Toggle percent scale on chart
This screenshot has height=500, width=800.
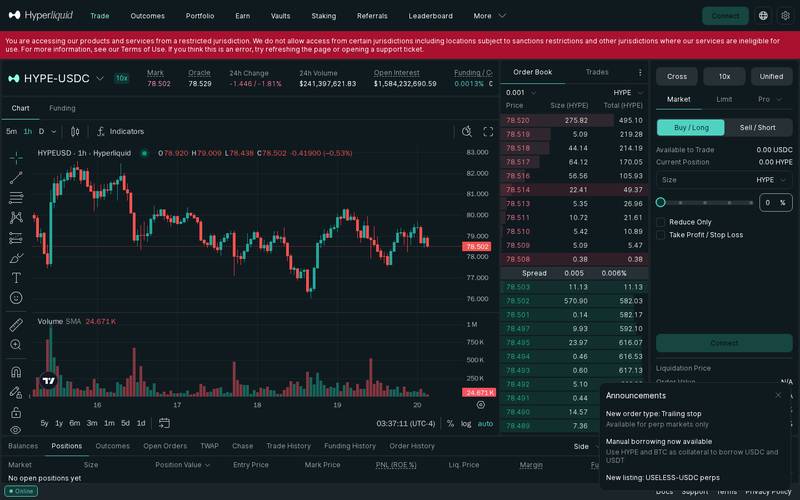click(x=450, y=423)
